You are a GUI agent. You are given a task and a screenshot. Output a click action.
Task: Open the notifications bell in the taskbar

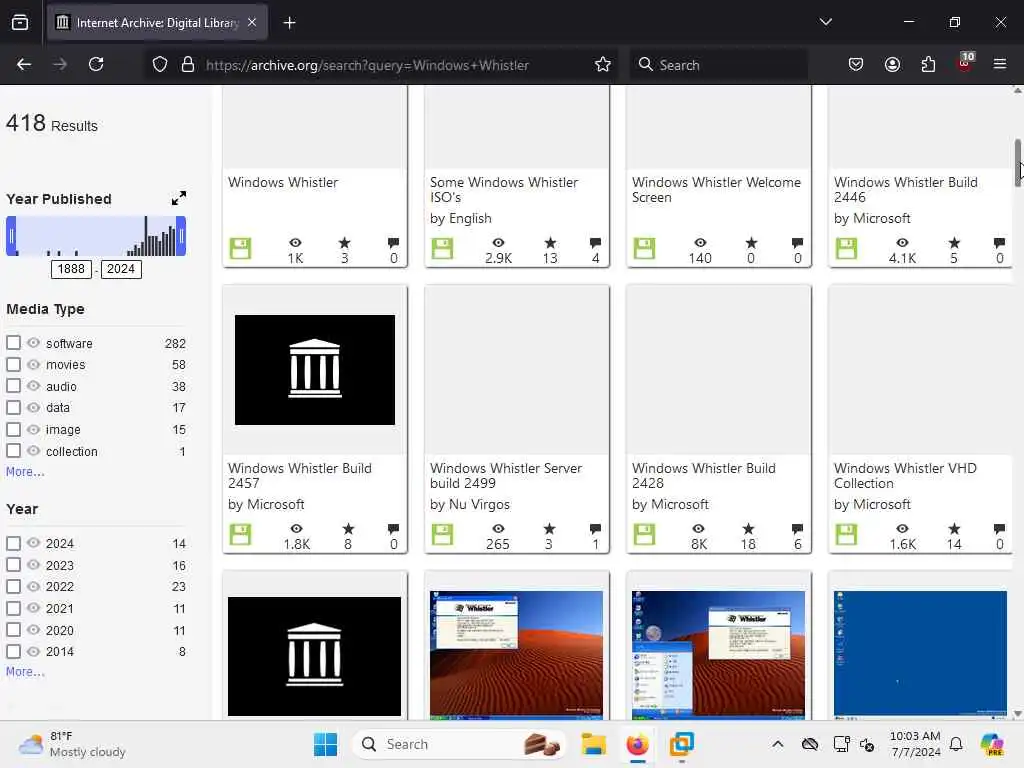(956, 744)
